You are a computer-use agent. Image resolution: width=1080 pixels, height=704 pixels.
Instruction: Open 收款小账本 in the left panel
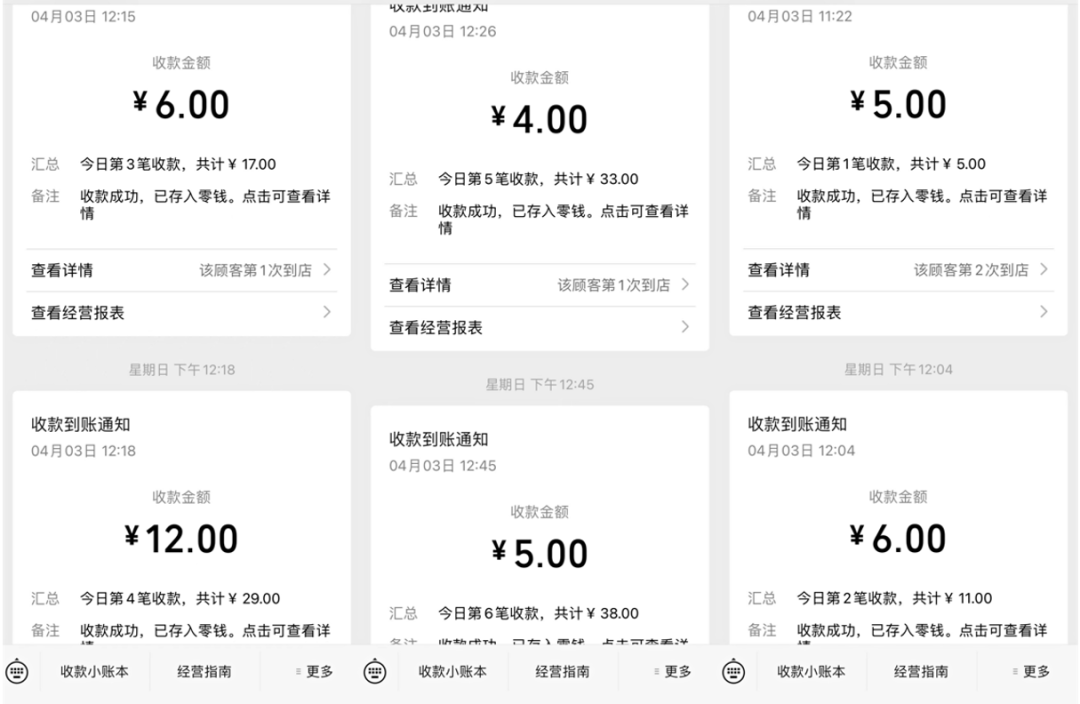[95, 672]
